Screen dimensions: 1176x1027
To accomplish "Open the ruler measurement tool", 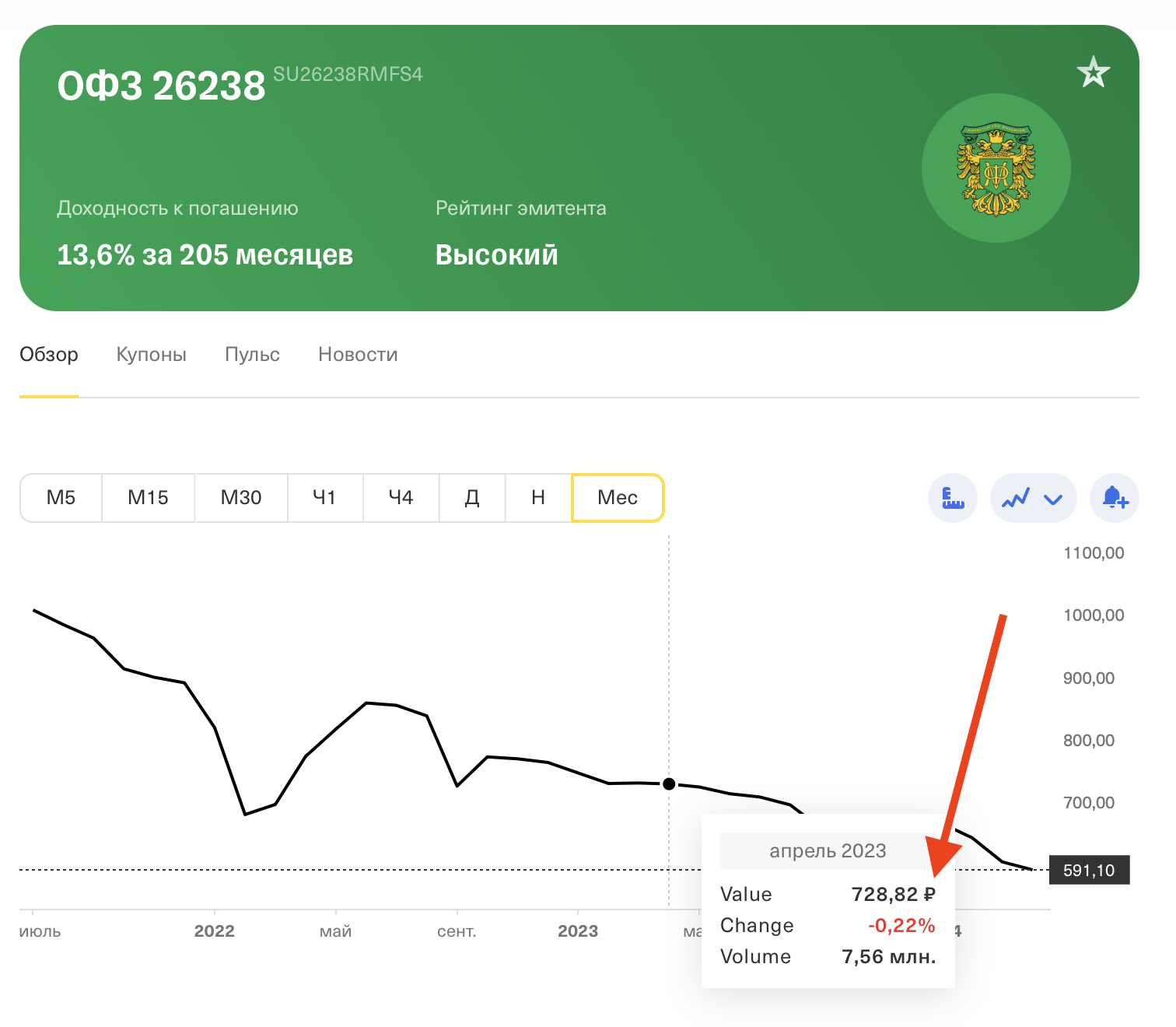I will pos(953,498).
